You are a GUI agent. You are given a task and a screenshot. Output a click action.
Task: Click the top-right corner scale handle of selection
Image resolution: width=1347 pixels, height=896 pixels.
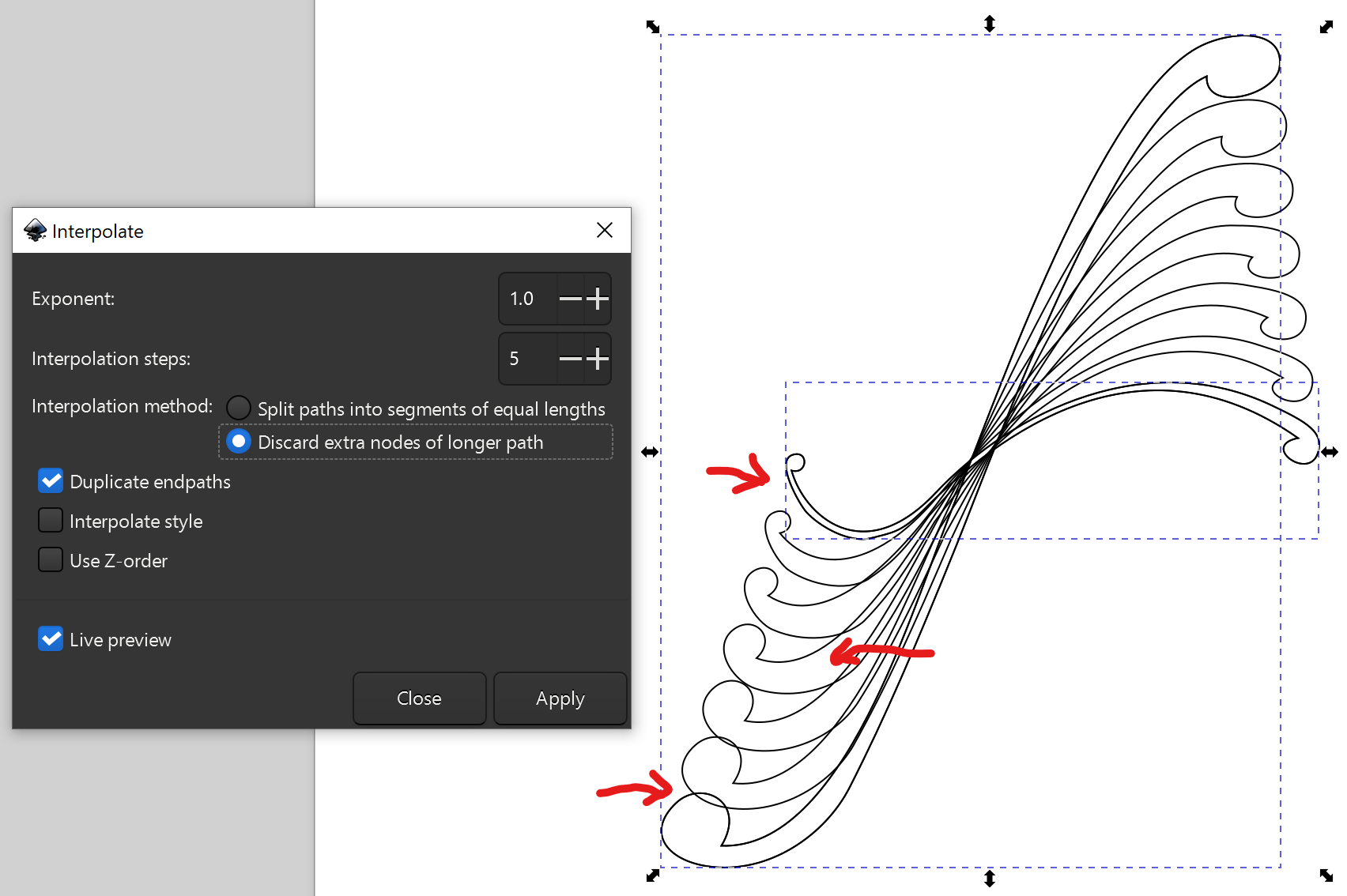coord(1326,27)
